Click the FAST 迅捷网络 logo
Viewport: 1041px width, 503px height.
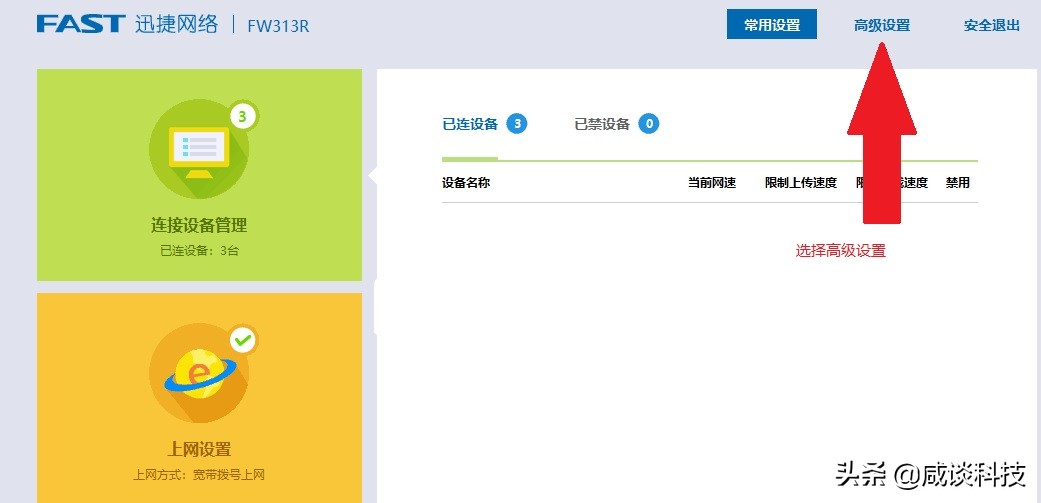point(127,25)
